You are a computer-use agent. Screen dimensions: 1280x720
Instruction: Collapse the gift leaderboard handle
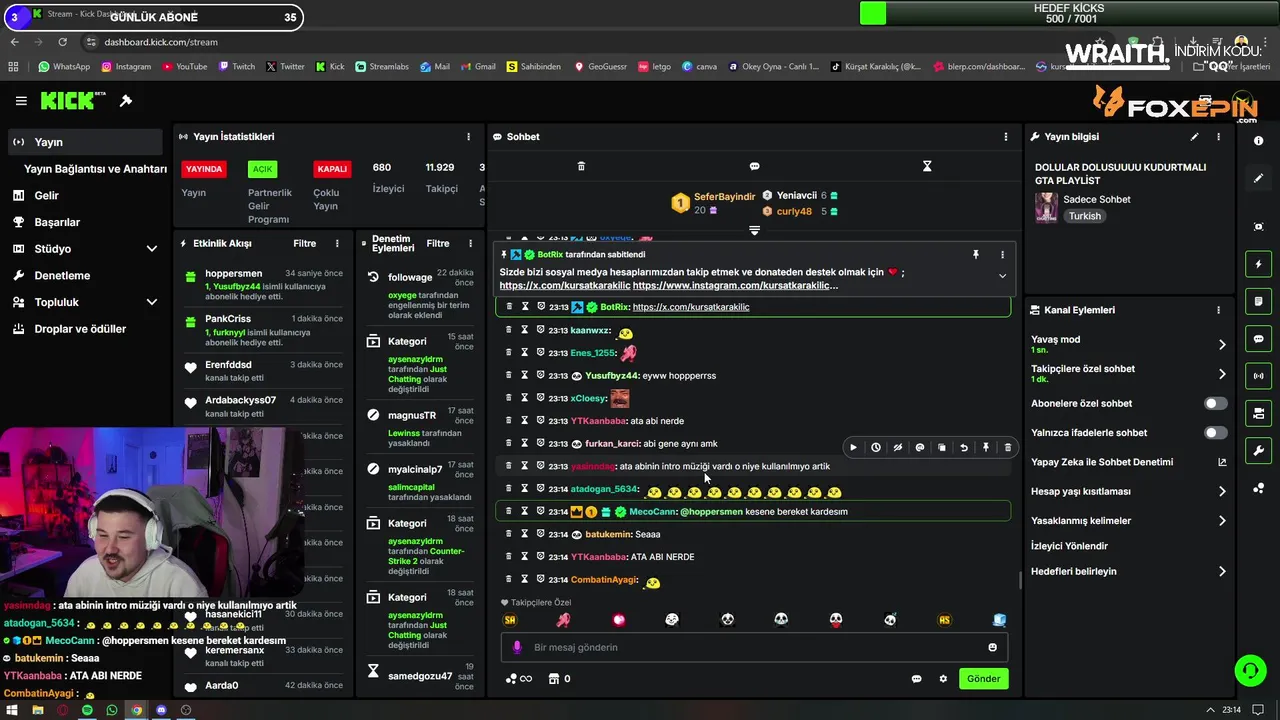pyautogui.click(x=754, y=231)
